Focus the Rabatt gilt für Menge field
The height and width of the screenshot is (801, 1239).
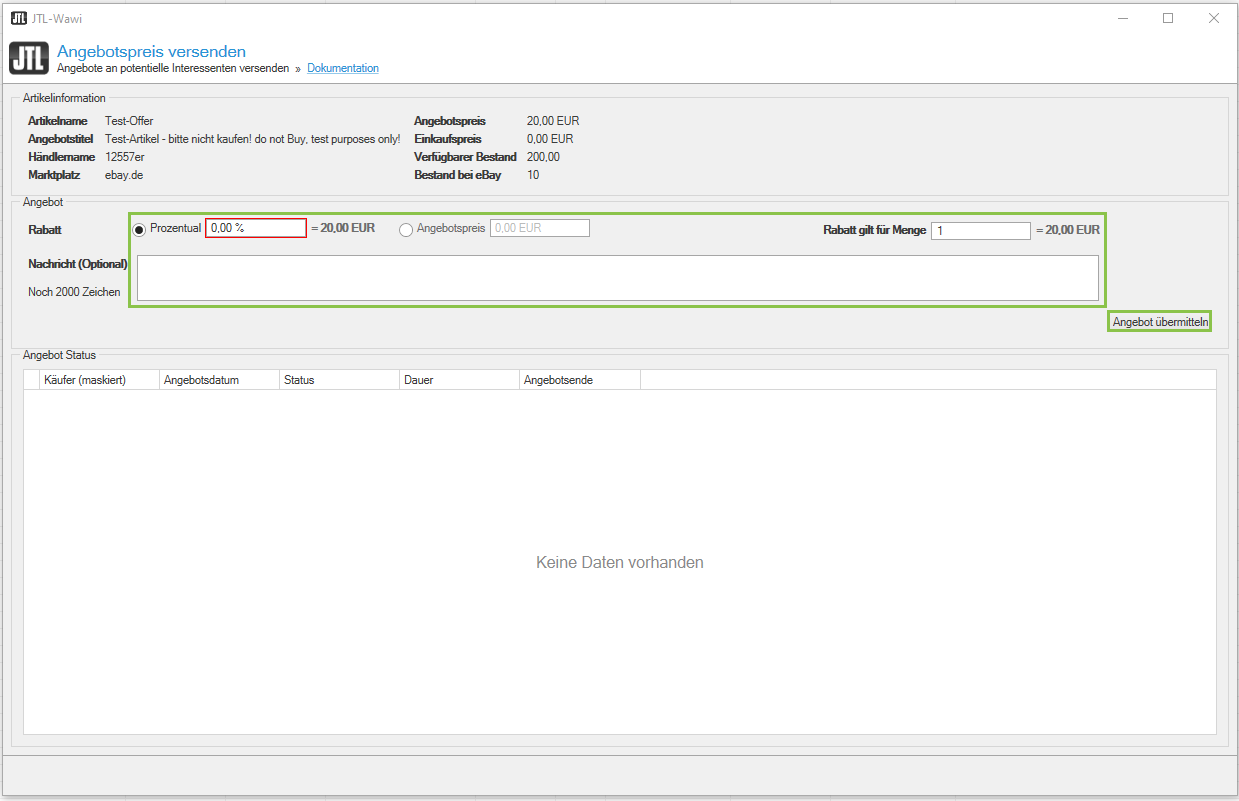980,230
